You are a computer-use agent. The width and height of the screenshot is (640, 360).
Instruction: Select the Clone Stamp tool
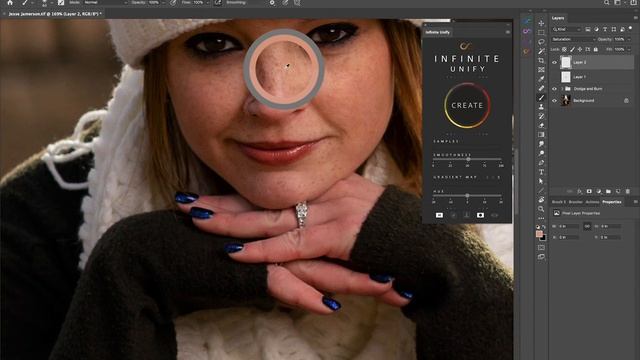pos(541,107)
